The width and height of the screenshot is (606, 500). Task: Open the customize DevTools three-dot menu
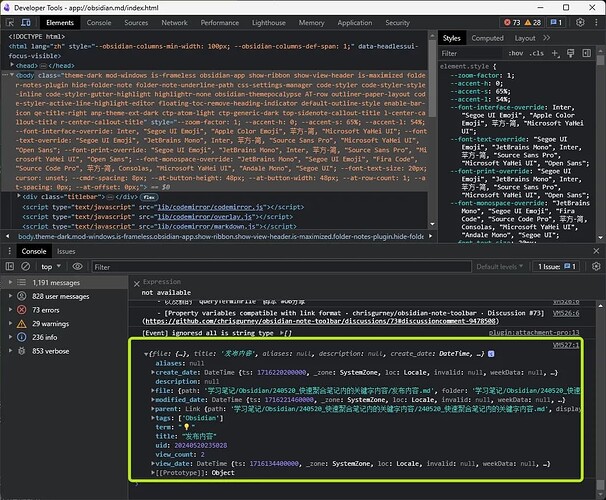(x=596, y=22)
